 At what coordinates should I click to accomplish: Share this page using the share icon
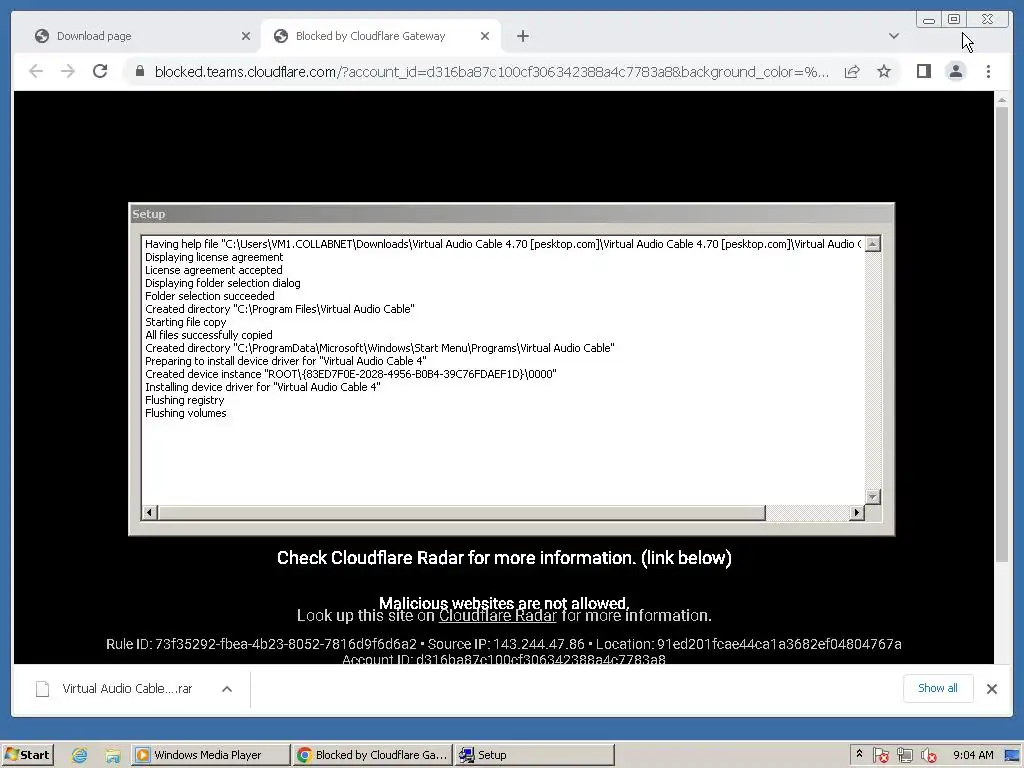tap(852, 71)
